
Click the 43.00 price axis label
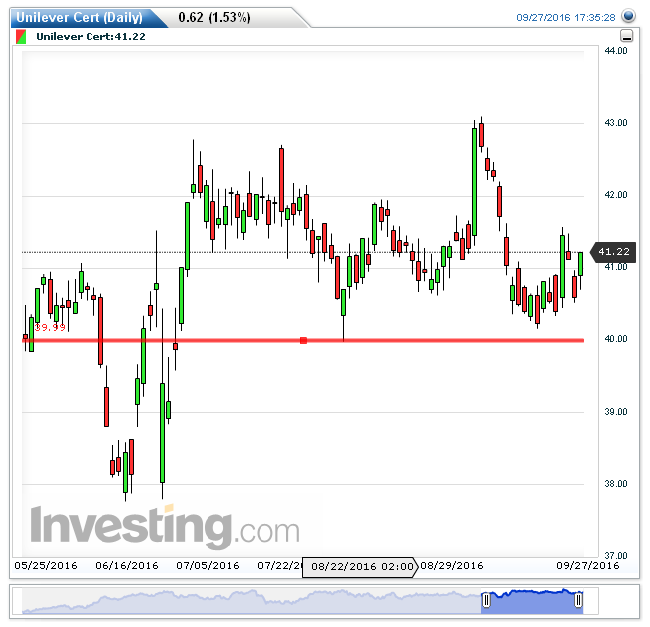[x=616, y=123]
